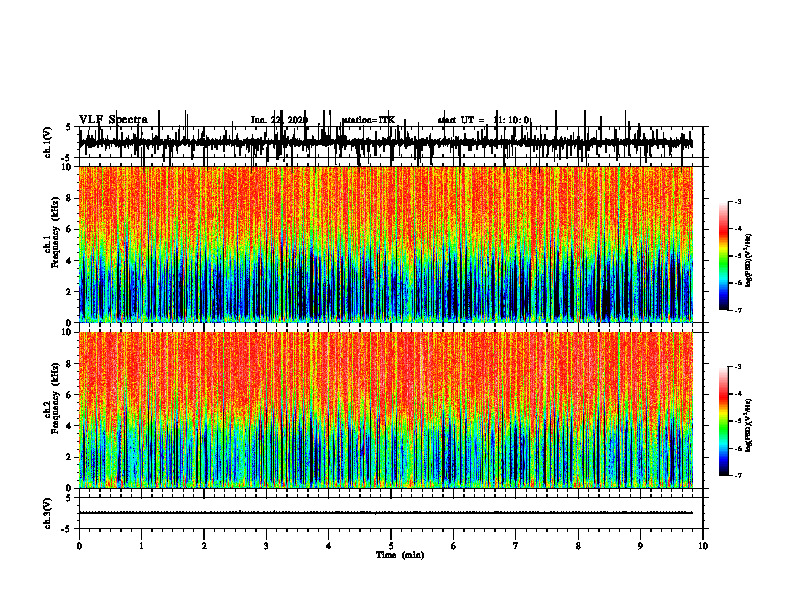Click the ch.2 spectrogram color scale bar
This screenshot has width=792, height=612.
(723, 421)
